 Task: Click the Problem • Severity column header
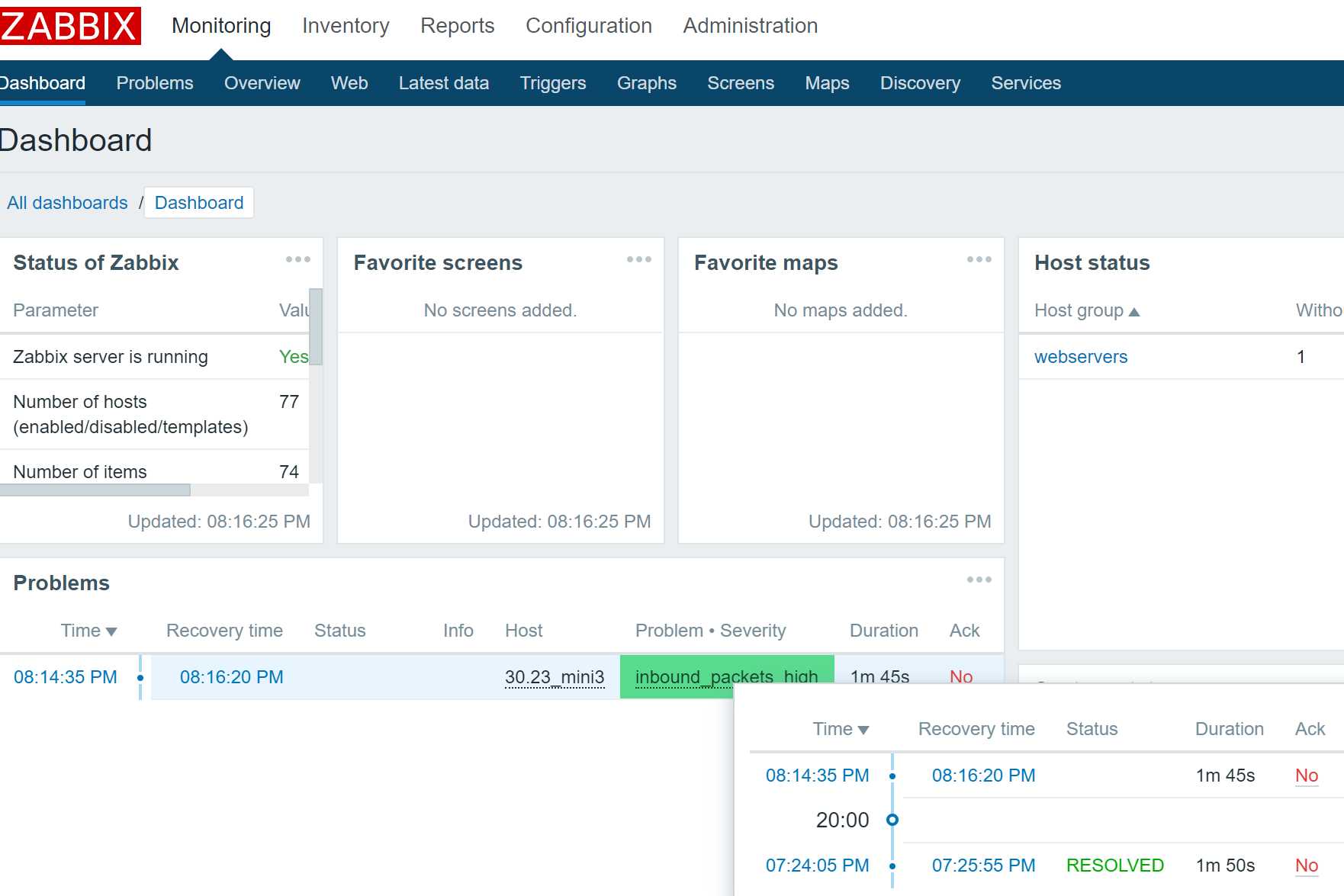click(711, 631)
